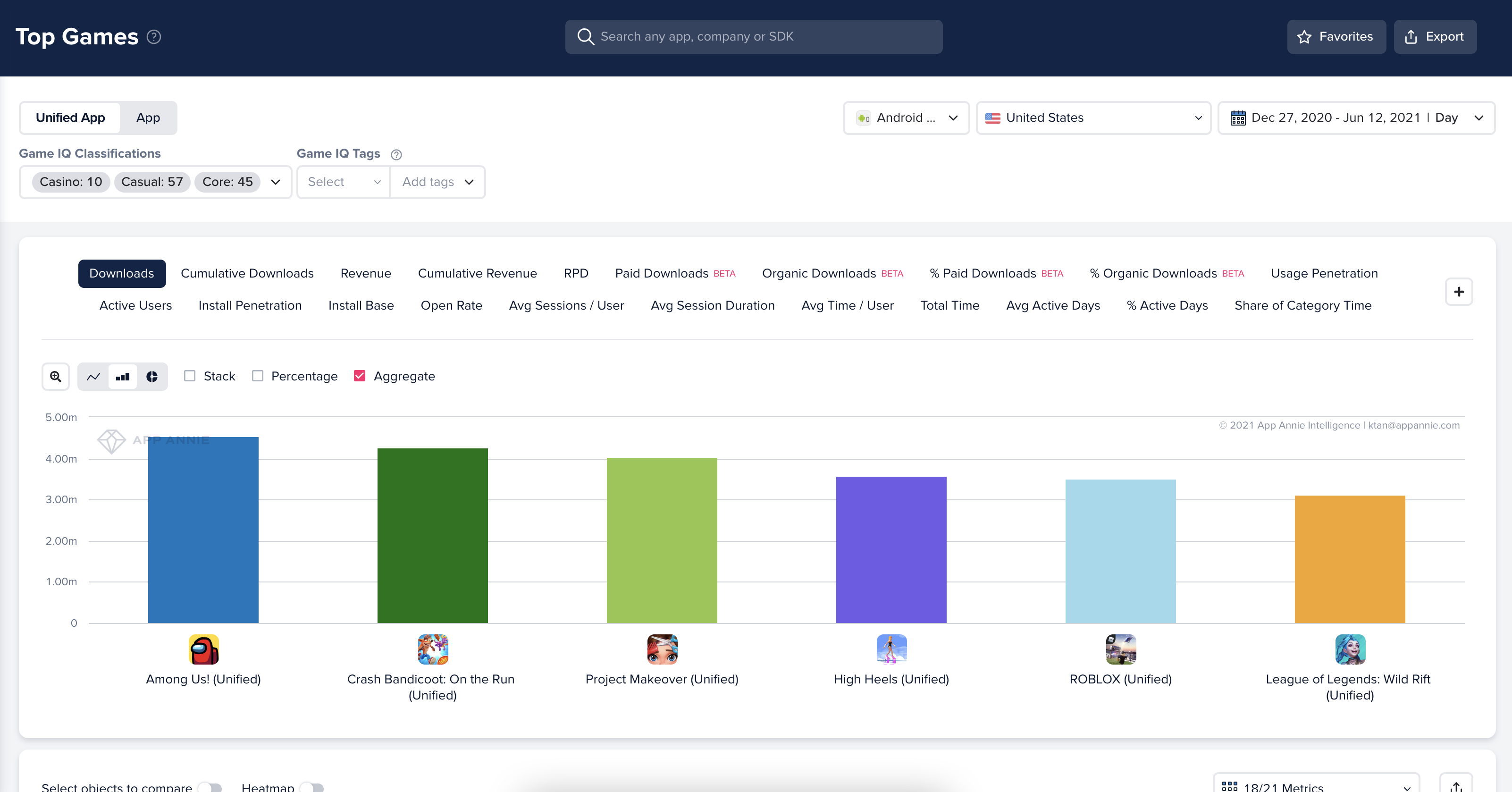
Task: Click the search any app input field
Action: click(754, 37)
